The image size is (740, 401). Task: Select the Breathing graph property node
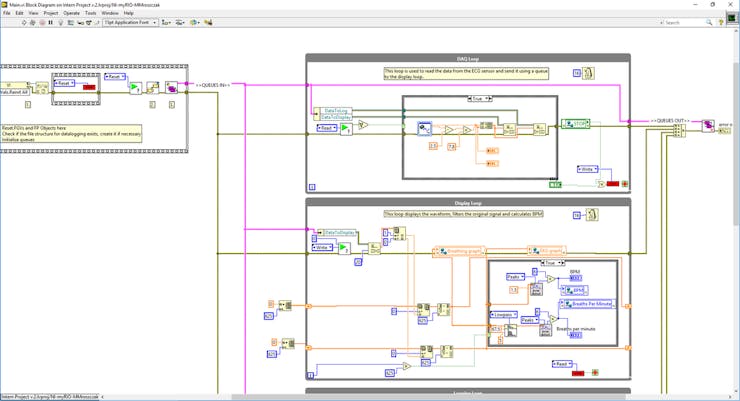click(459, 252)
